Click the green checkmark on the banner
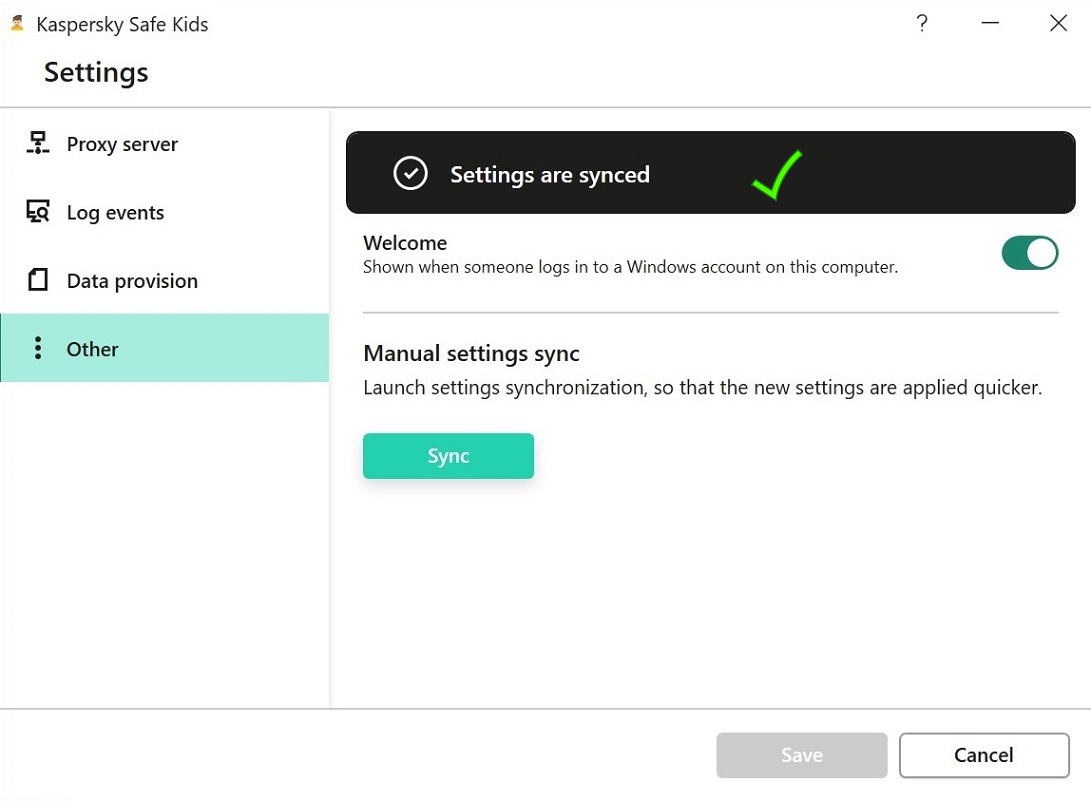 777,174
